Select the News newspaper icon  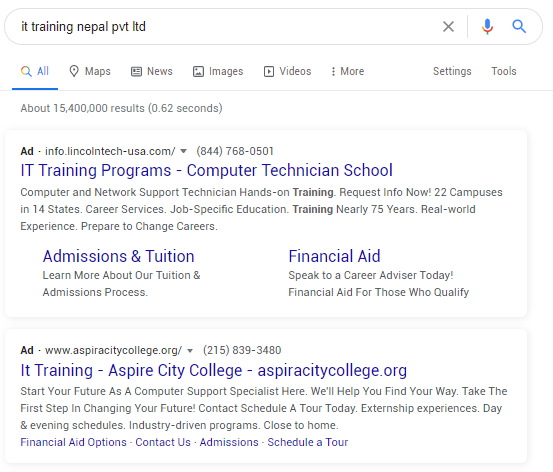(x=136, y=72)
